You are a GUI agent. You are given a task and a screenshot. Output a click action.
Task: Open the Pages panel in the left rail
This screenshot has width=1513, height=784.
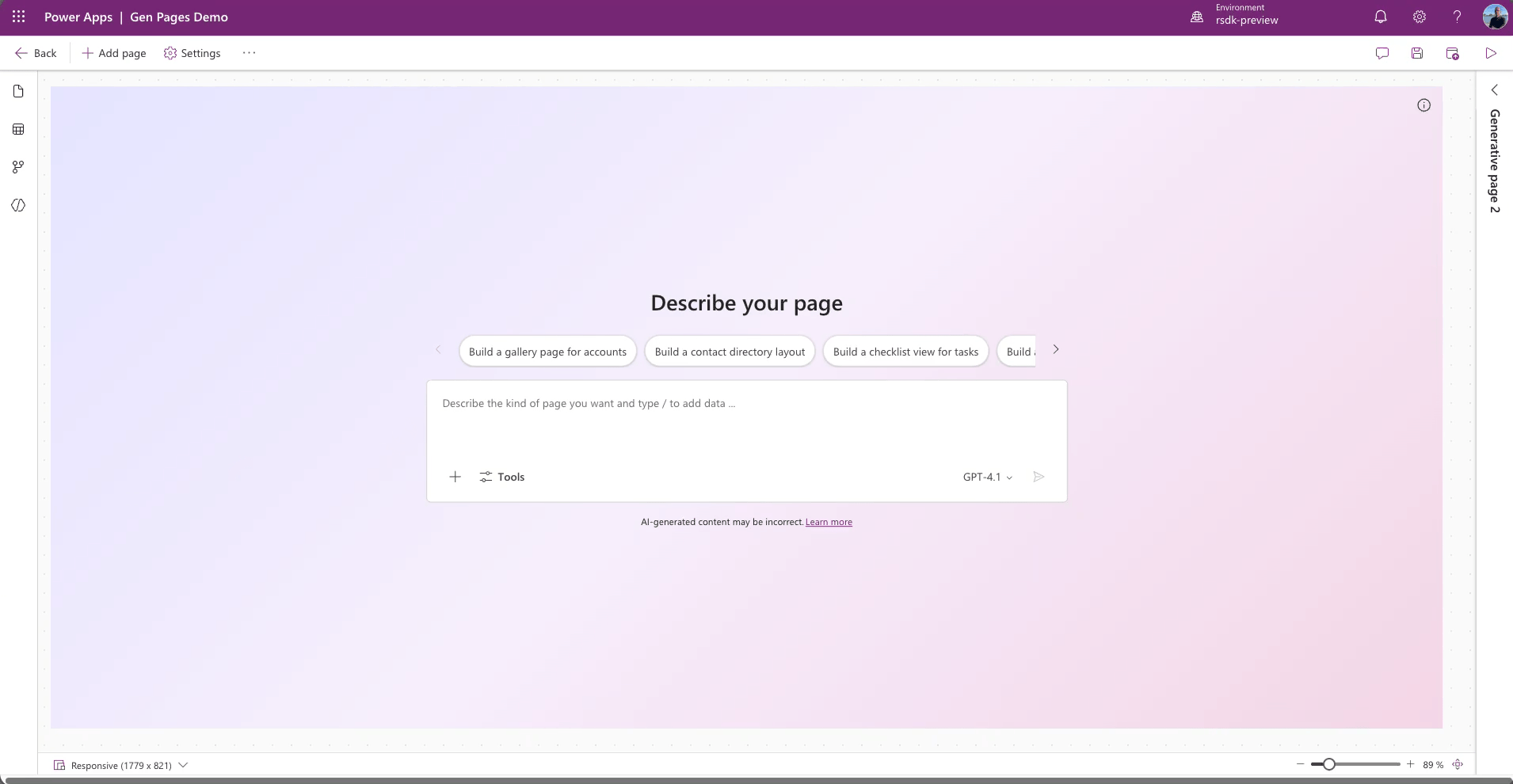coord(17,91)
